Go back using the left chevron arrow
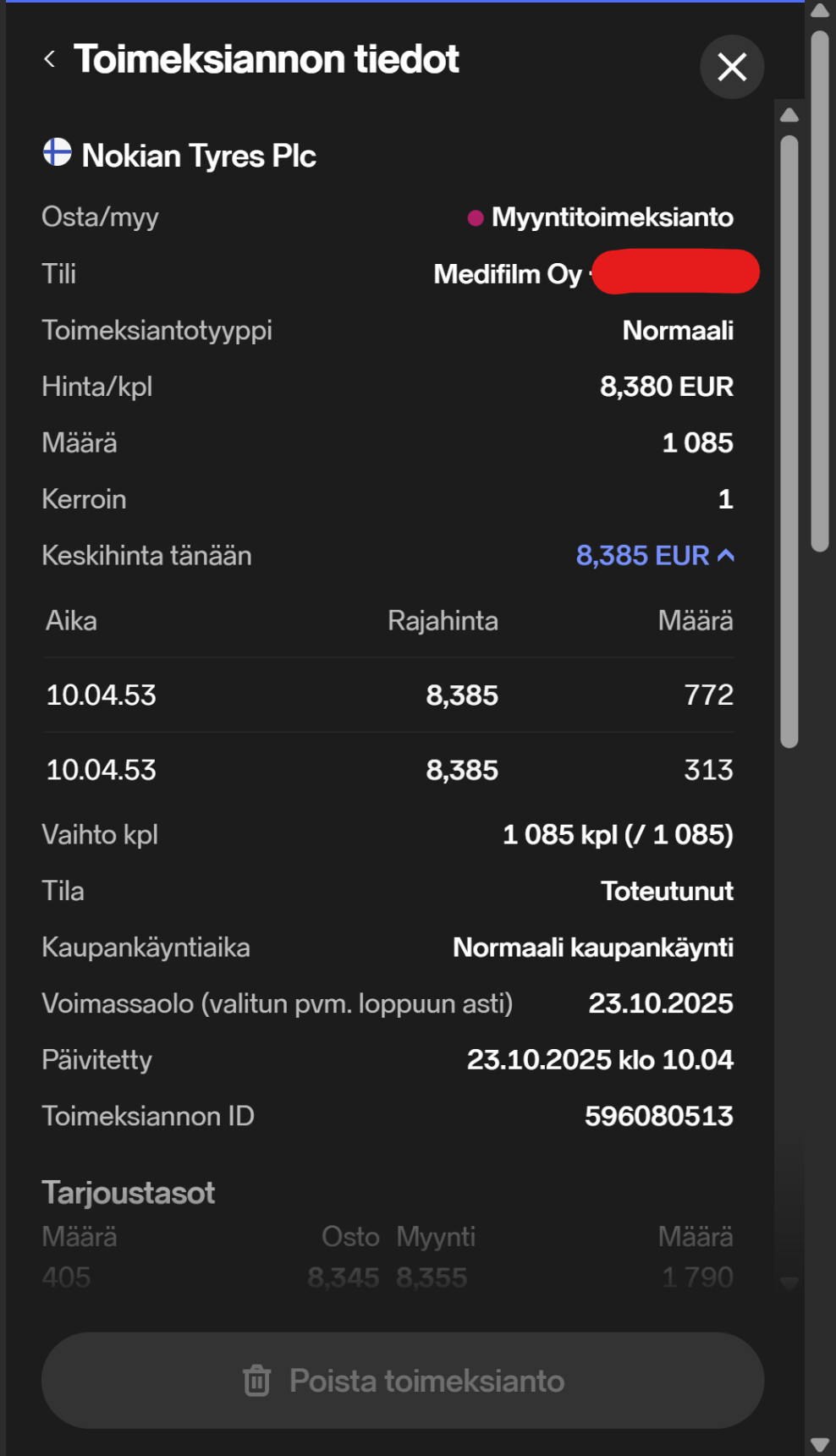This screenshot has height=1456, width=836. pyautogui.click(x=50, y=59)
